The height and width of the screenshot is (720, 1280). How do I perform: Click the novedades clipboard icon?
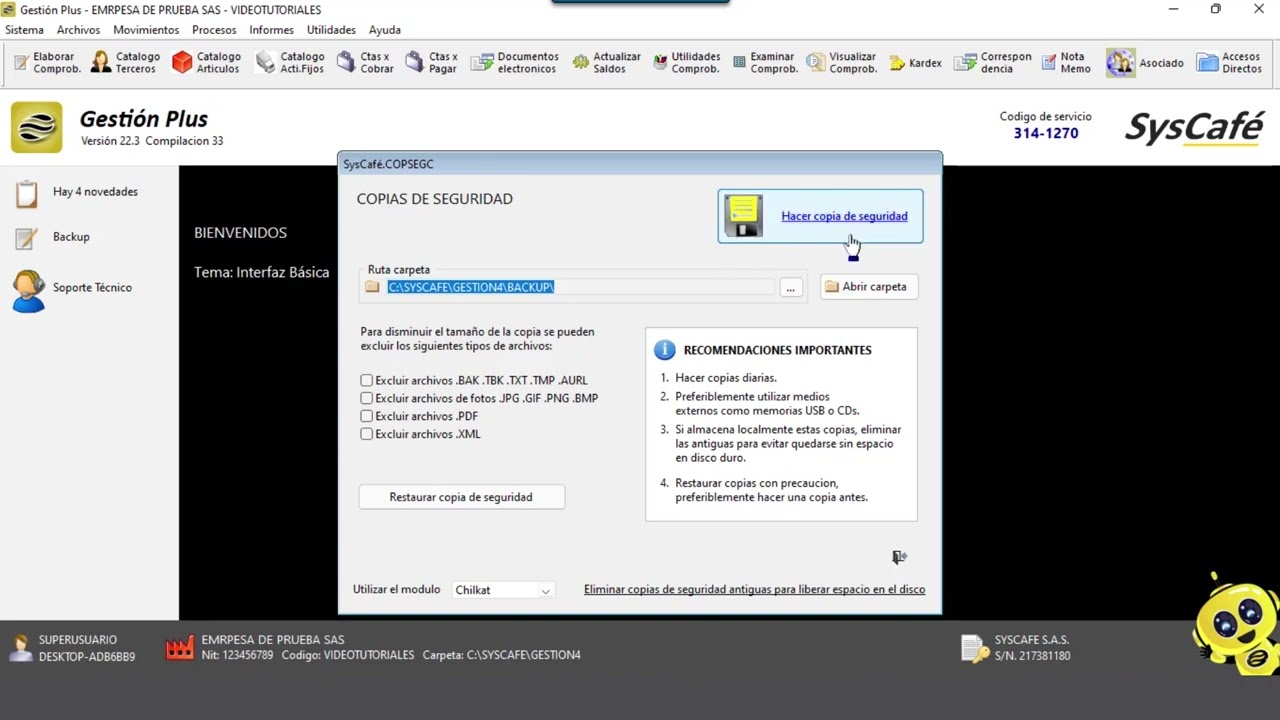coord(27,193)
